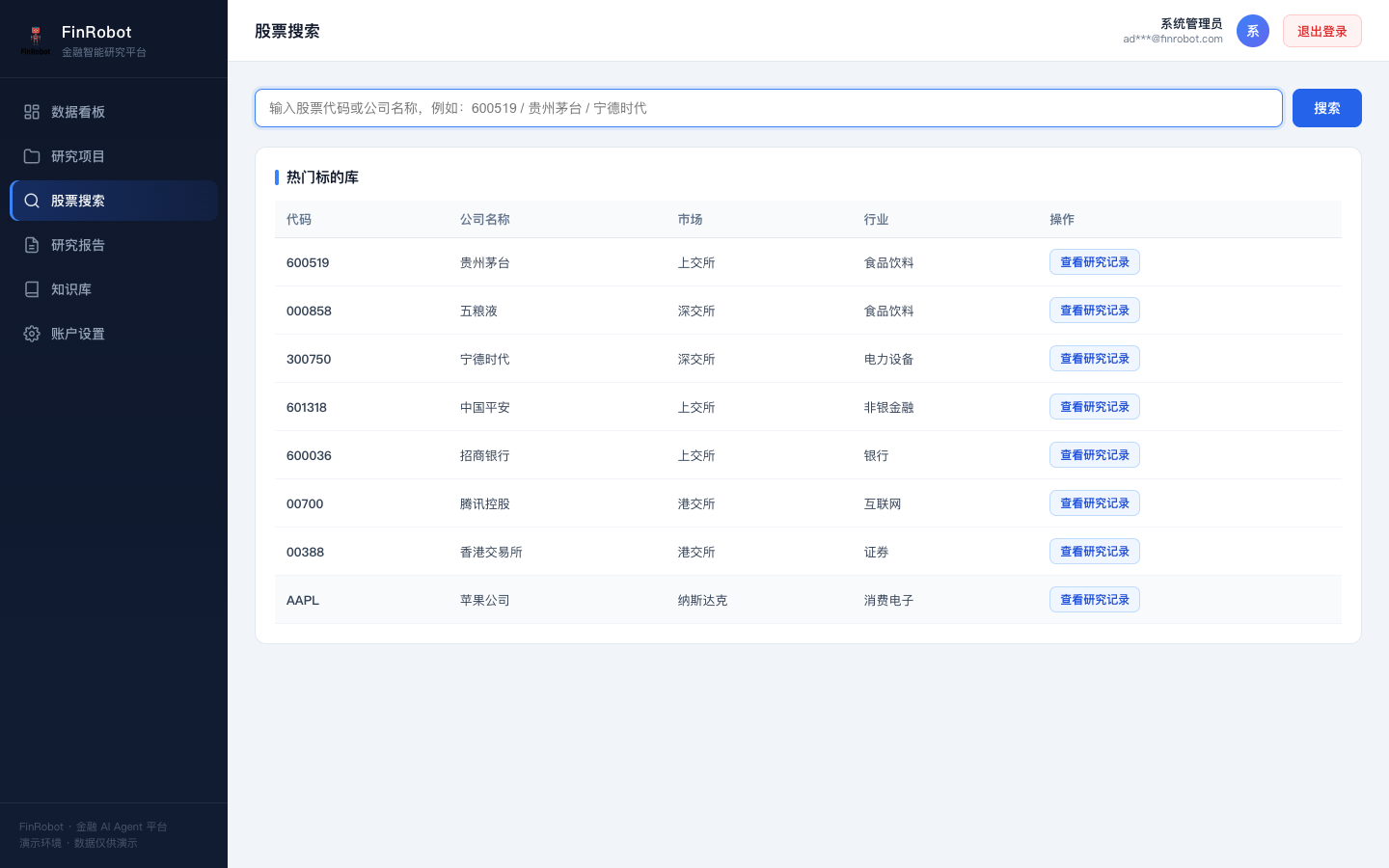Click the 研究报告 document icon
This screenshot has width=1389, height=868.
(x=32, y=245)
